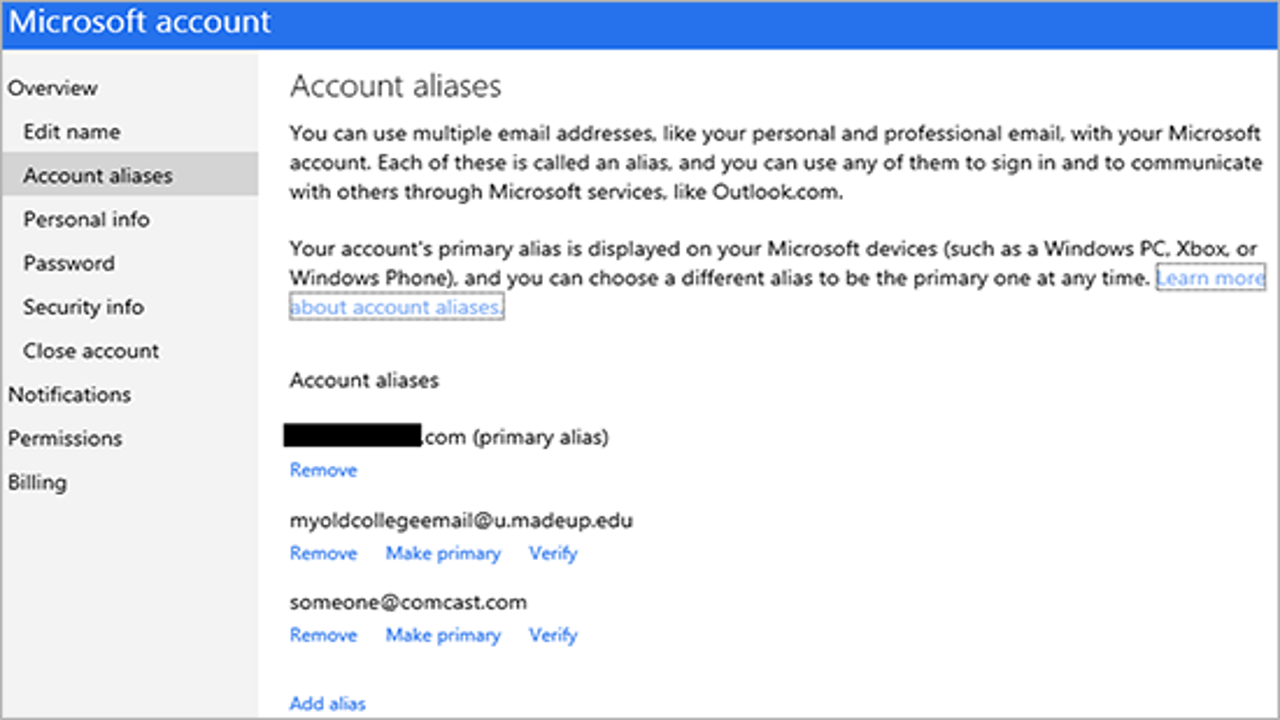1280x720 pixels.
Task: Select Account aliases in sidebar
Action: 129,175
